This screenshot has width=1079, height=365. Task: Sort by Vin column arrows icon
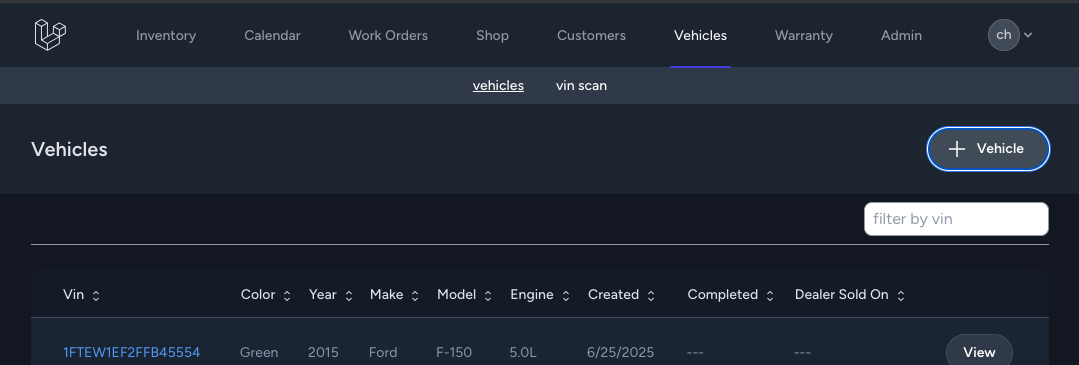coord(96,295)
